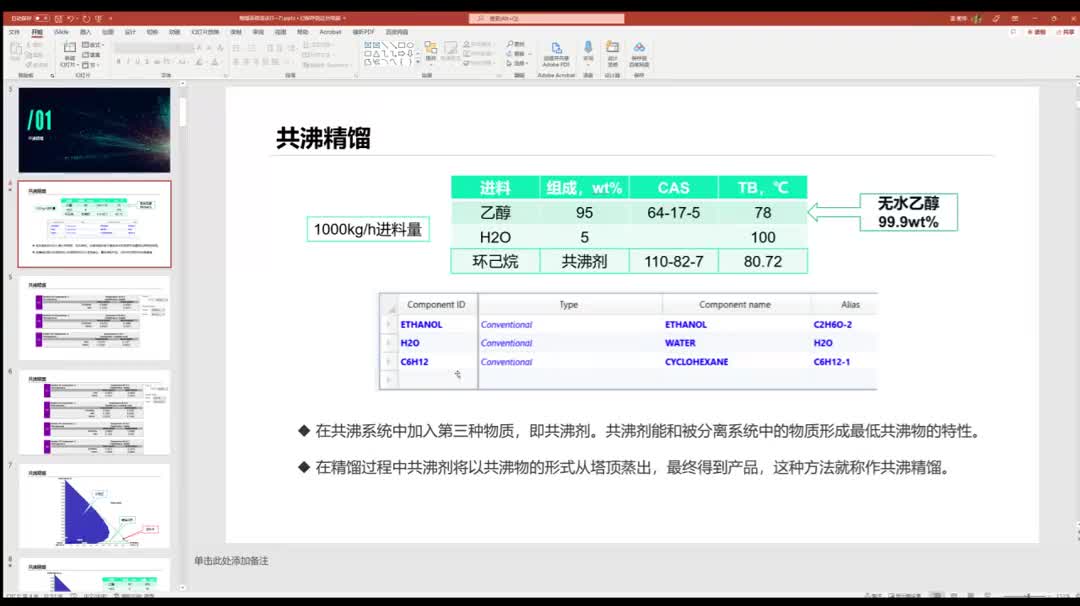Redo the action from the quick access toolbar
This screenshot has height=606, width=1080.
[86, 19]
